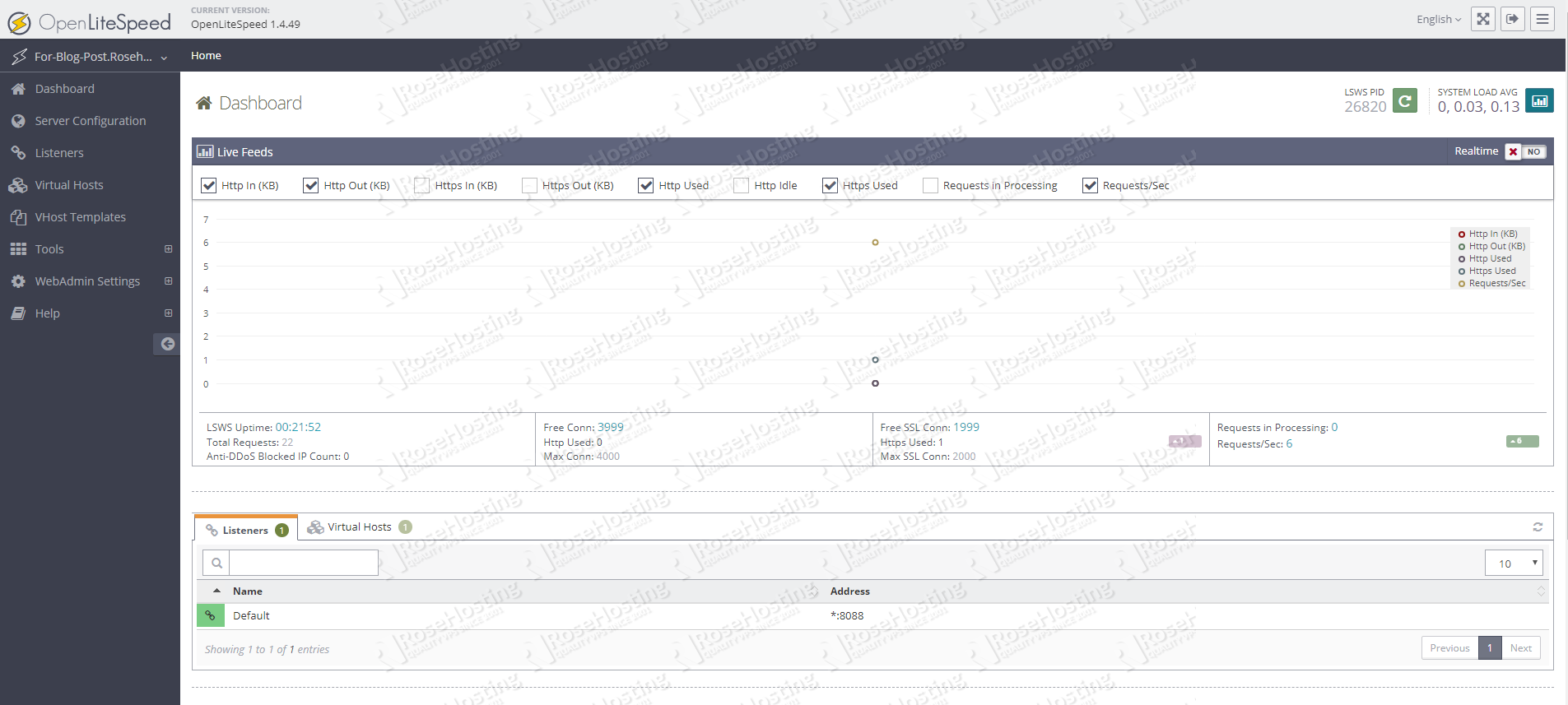
Task: Open Server Configuration in the sidebar
Action: coord(90,121)
